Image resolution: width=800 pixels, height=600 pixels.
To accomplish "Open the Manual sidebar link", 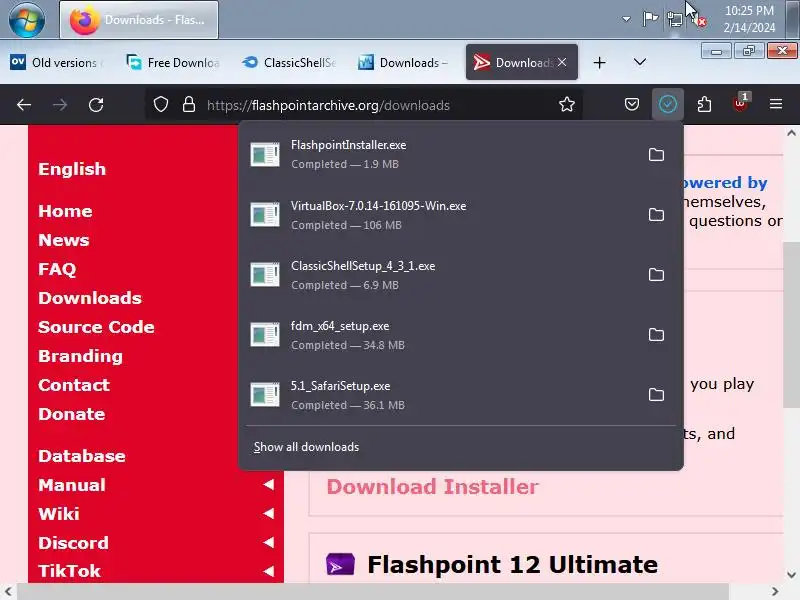I will coord(72,485).
